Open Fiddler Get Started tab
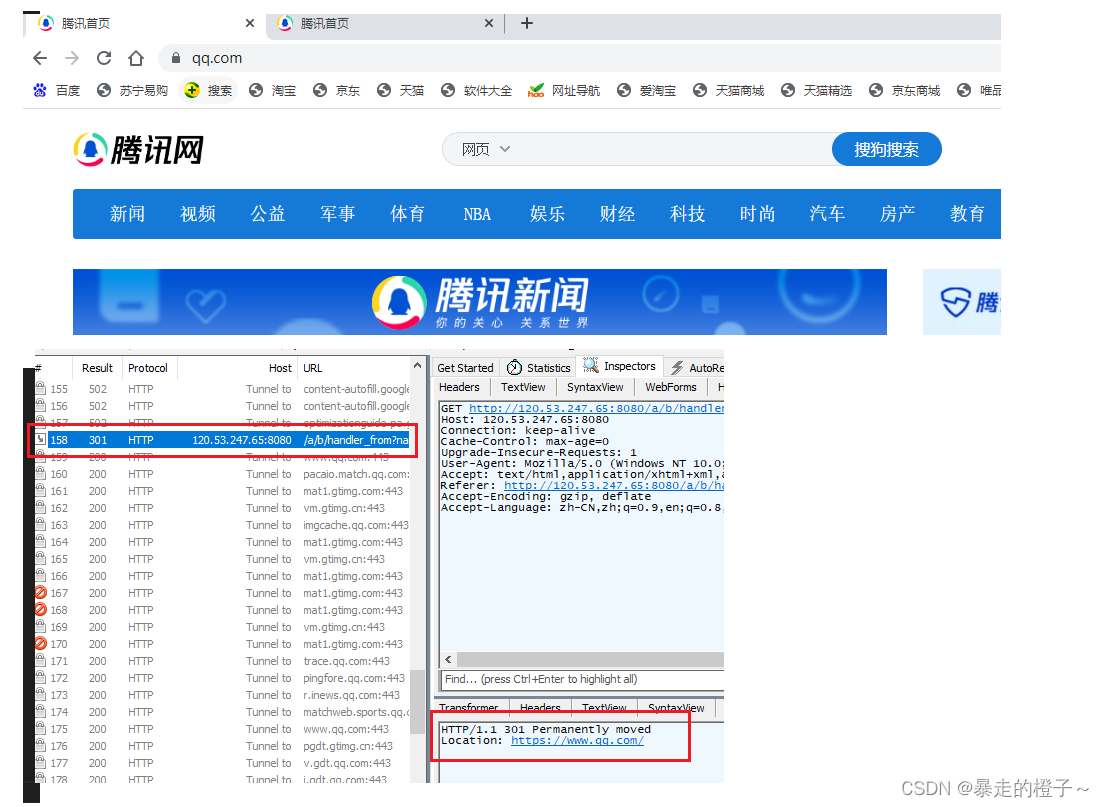Image resolution: width=1104 pixels, height=807 pixels. pos(465,368)
